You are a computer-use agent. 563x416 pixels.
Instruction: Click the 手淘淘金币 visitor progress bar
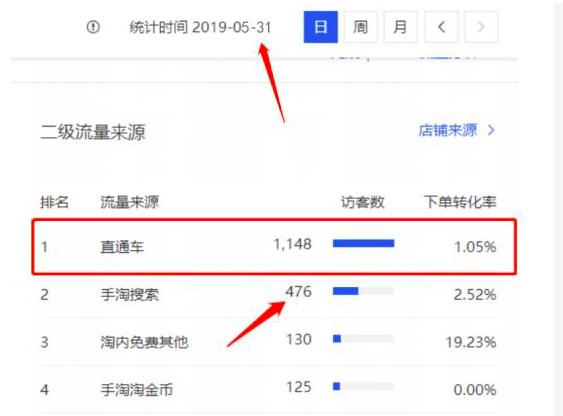(x=363, y=386)
